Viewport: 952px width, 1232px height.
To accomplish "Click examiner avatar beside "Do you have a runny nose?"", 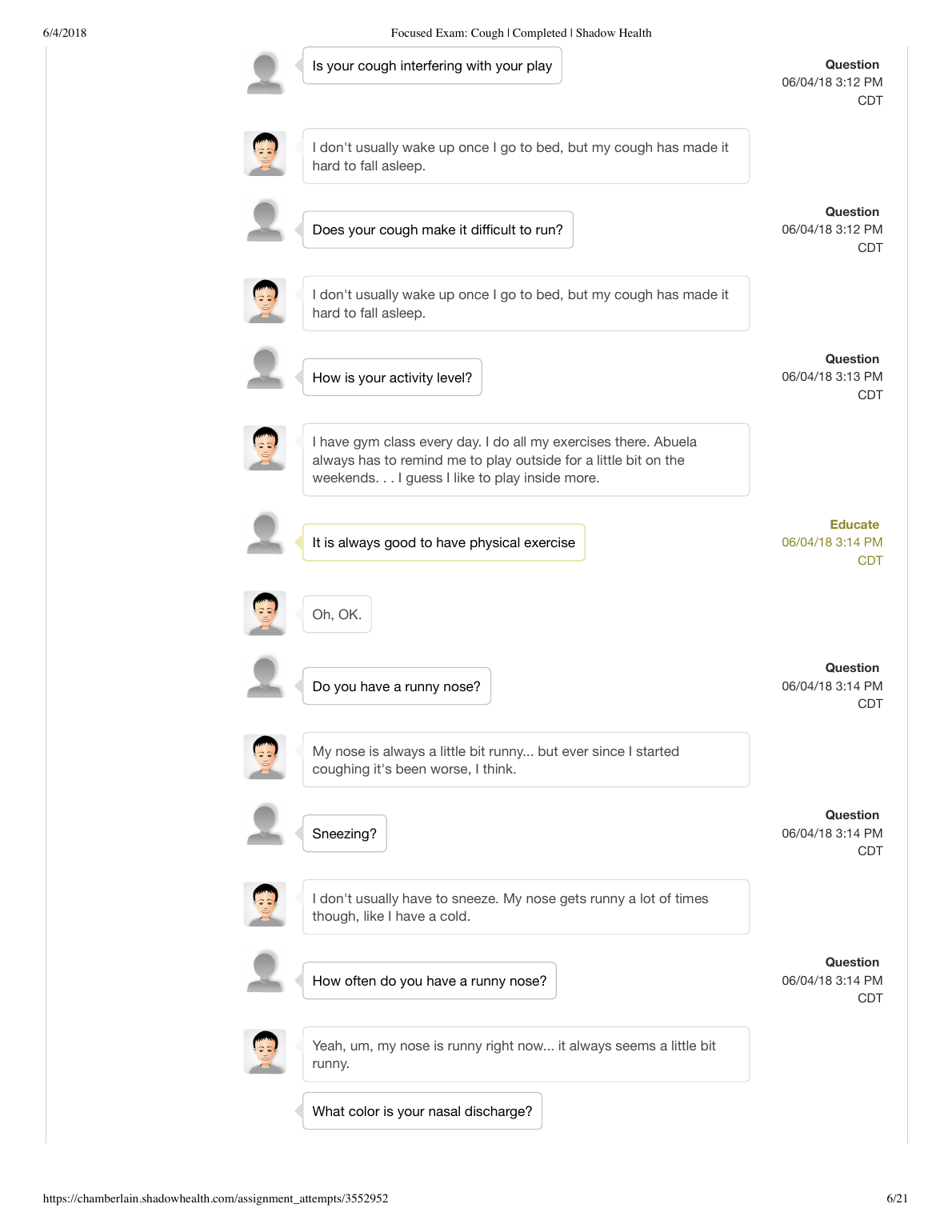I will tap(265, 677).
